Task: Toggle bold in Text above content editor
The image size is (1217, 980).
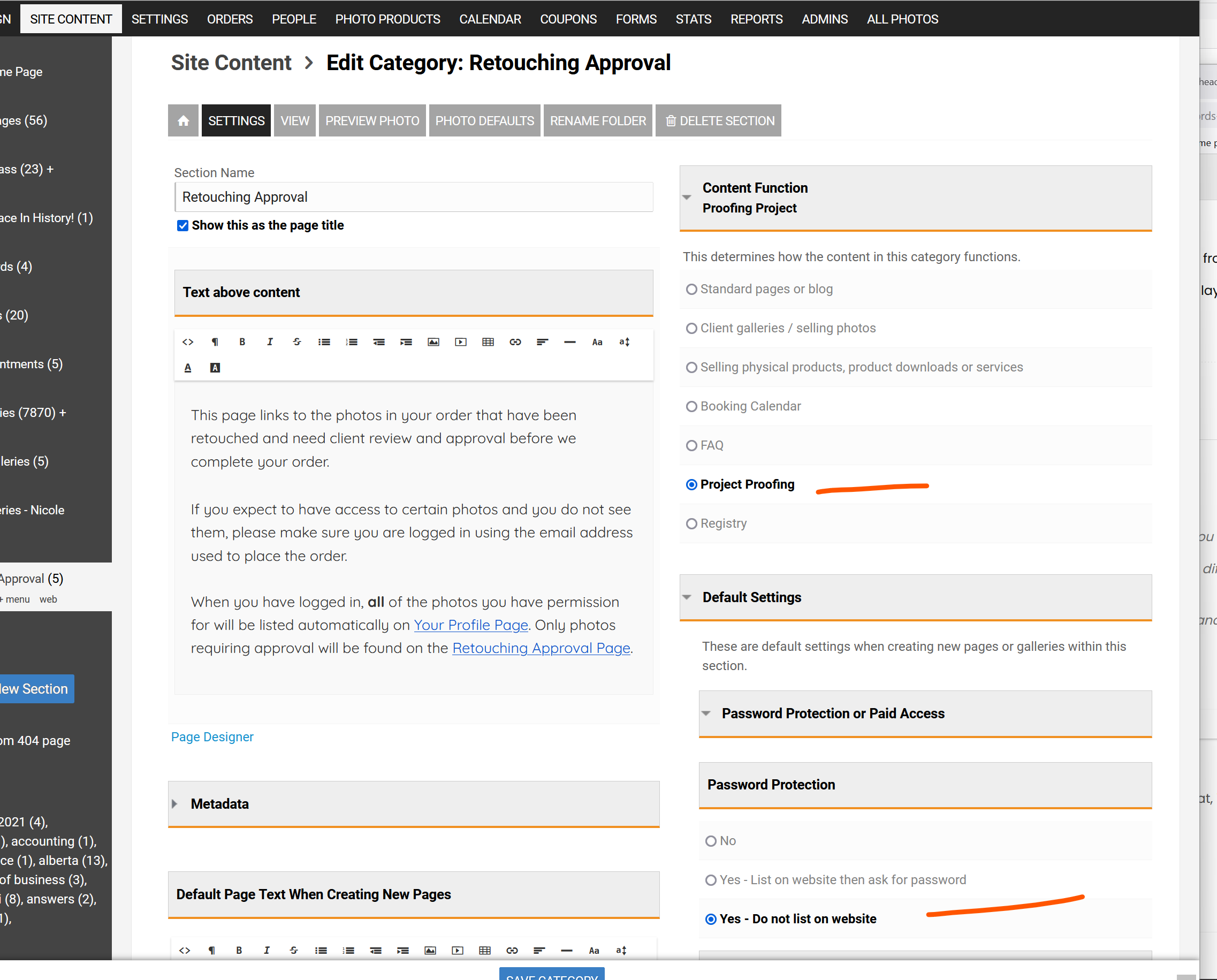Action: coord(242,342)
